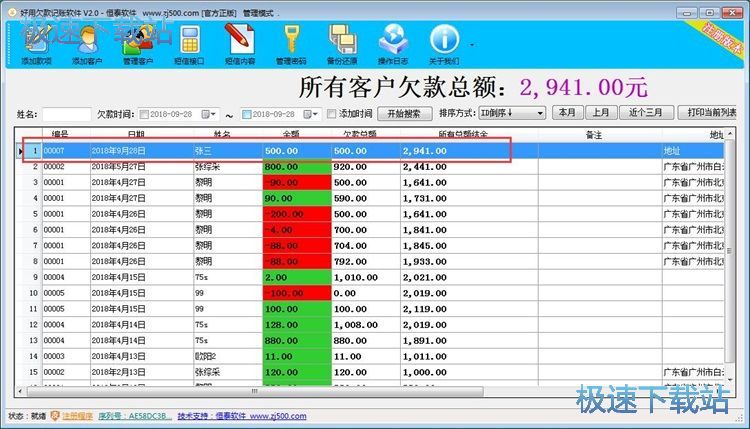
Task: Focus the 姓名 name input field
Action: 66,114
